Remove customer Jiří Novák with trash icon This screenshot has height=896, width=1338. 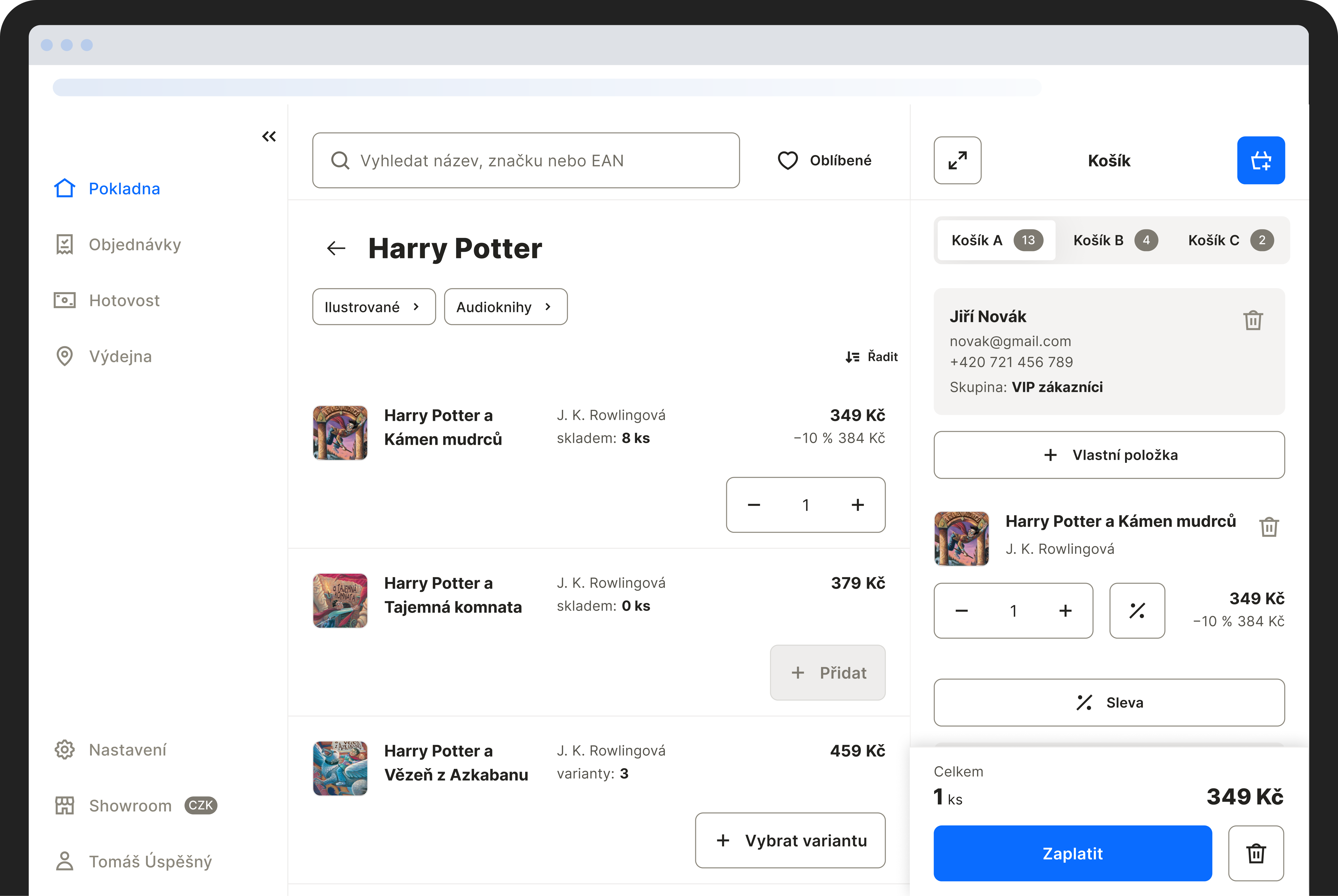click(1253, 320)
